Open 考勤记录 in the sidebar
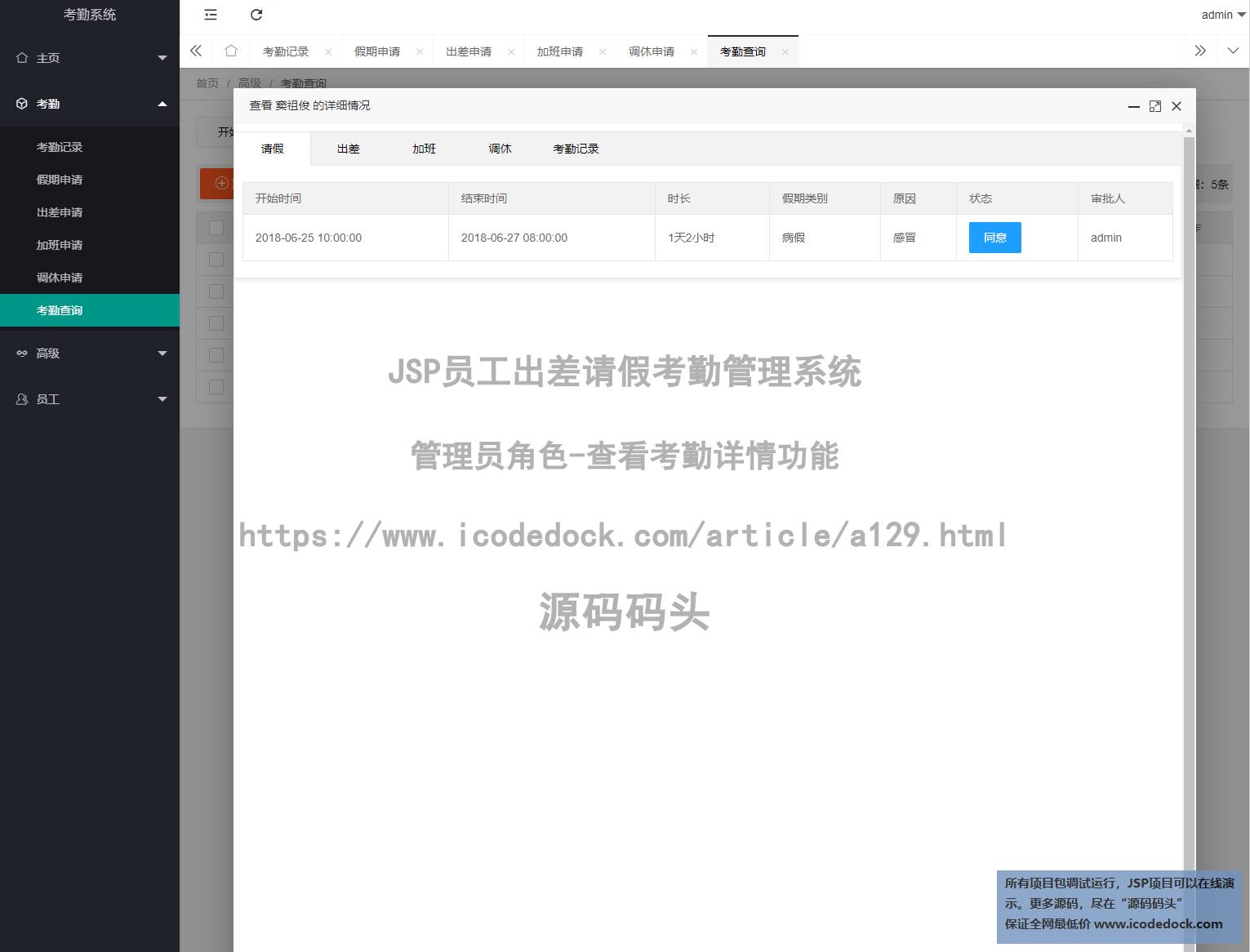 tap(90, 147)
